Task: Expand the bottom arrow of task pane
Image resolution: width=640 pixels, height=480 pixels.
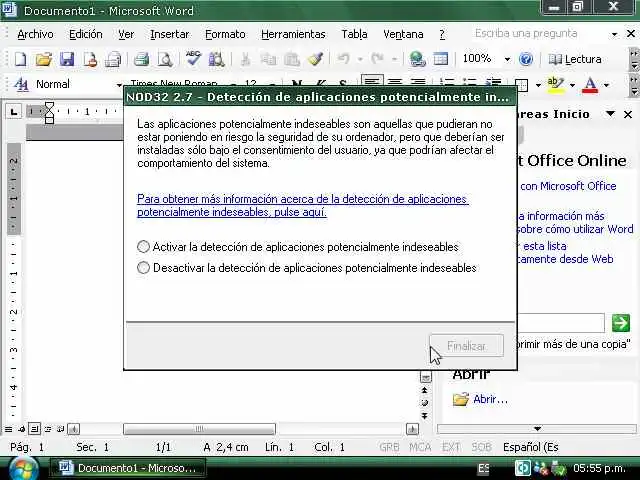Action: 537,429
